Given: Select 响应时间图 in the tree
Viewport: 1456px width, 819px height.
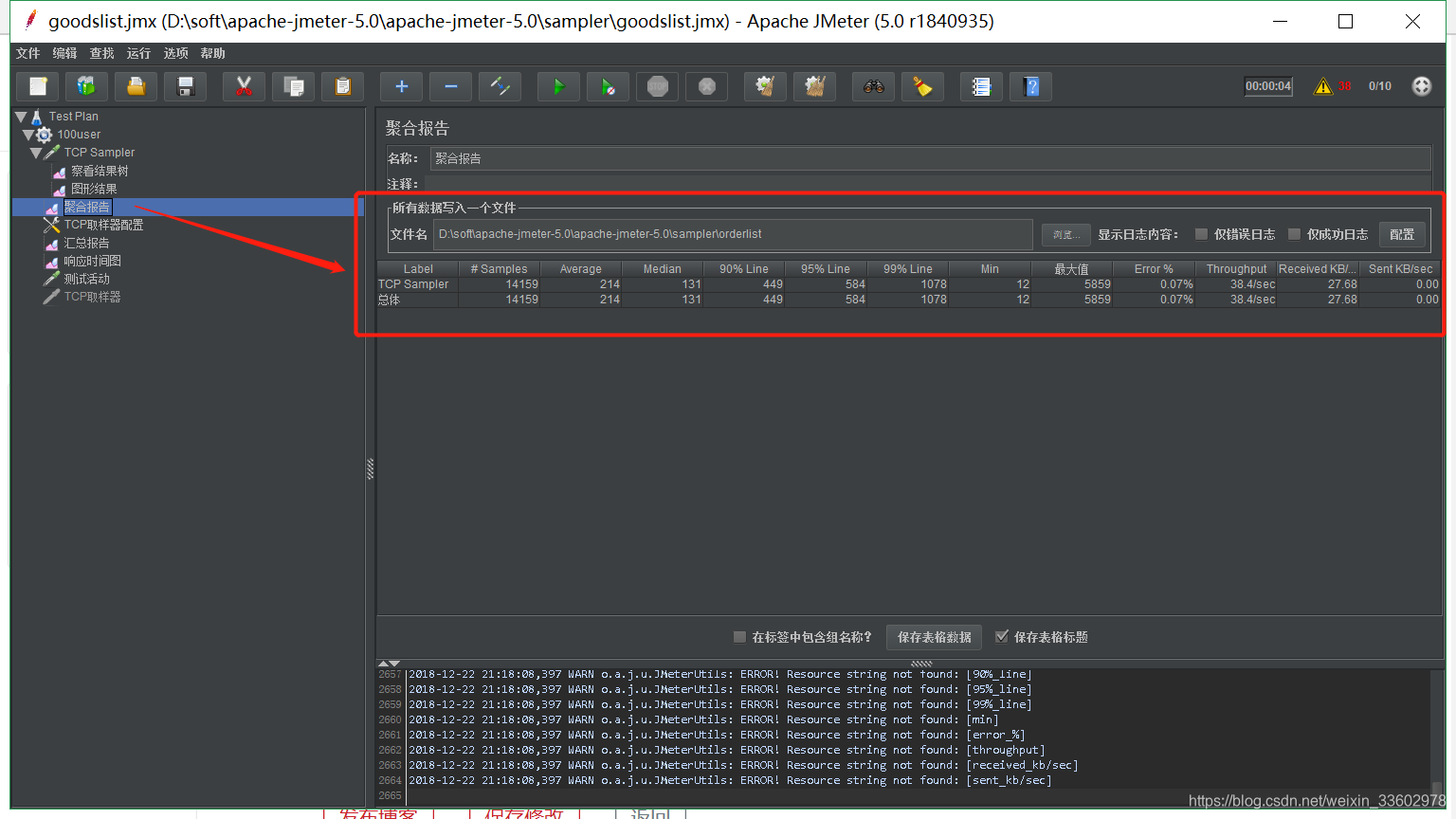Looking at the screenshot, I should point(92,261).
